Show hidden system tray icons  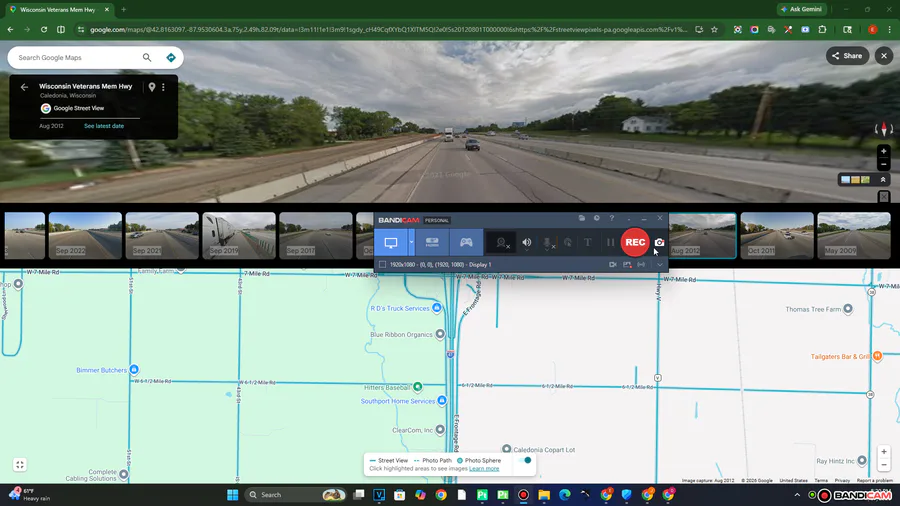click(x=797, y=495)
